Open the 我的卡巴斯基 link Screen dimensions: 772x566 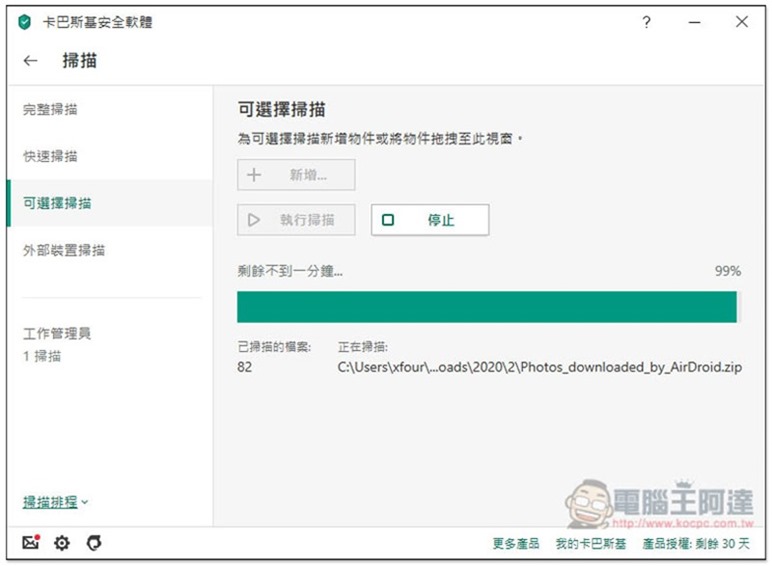(590, 543)
